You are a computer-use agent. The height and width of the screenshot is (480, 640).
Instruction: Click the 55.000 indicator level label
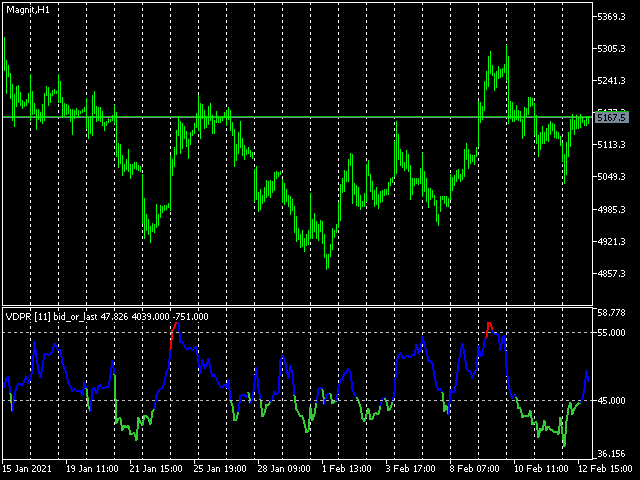[x=611, y=333]
